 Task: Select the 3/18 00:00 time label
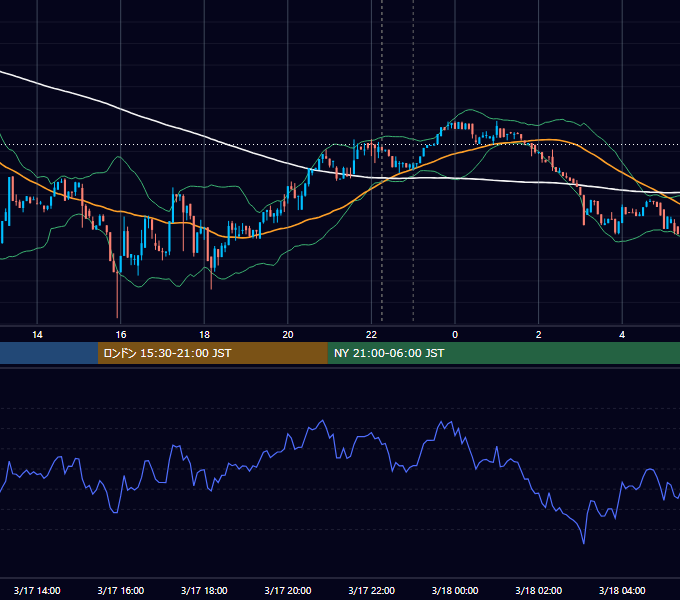tap(455, 590)
